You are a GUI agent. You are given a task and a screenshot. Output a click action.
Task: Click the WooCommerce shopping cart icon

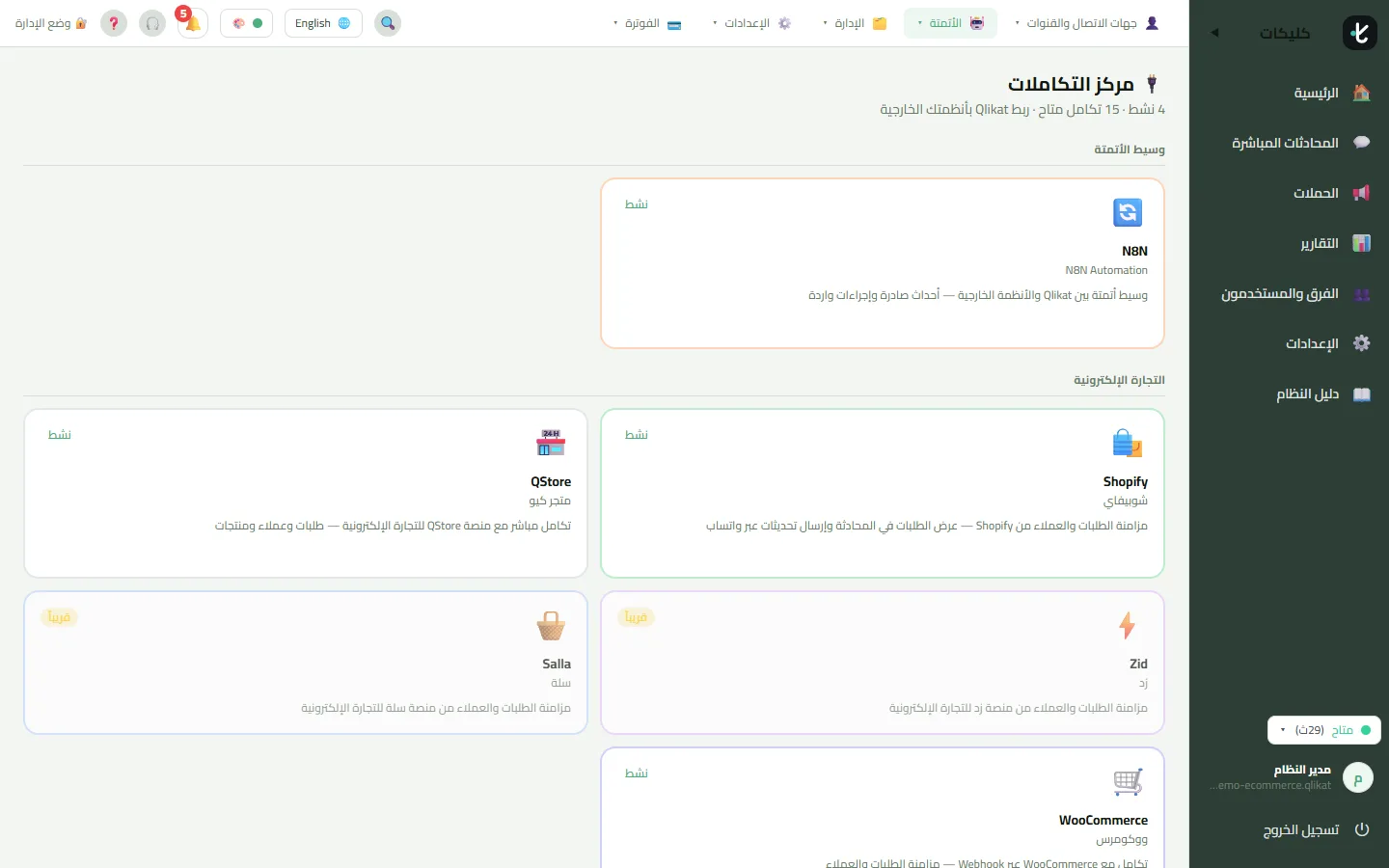click(x=1128, y=781)
